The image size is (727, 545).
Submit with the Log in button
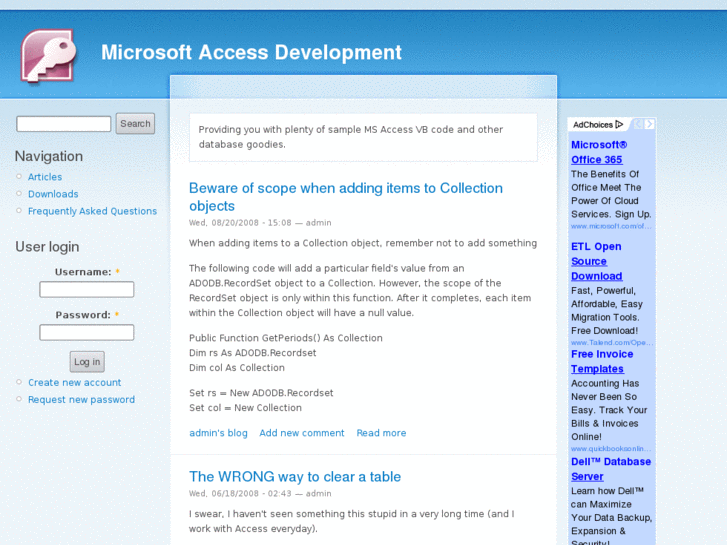pos(87,362)
